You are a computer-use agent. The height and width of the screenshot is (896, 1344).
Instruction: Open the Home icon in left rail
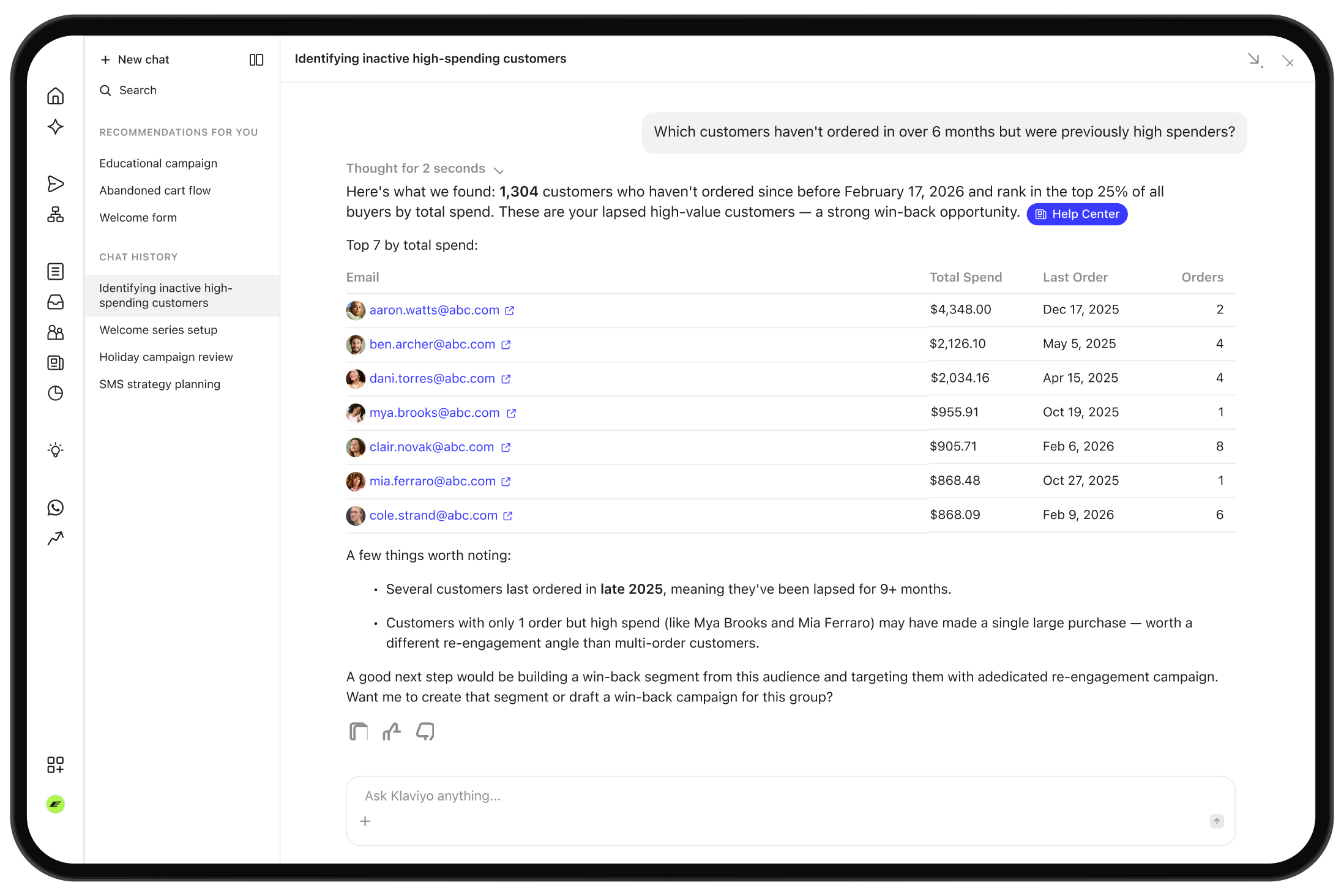(x=56, y=96)
